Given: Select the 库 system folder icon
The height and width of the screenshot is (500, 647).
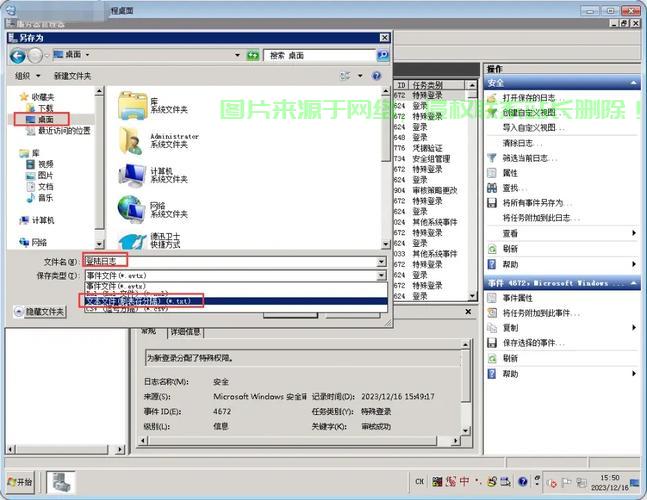Looking at the screenshot, I should pos(132,106).
